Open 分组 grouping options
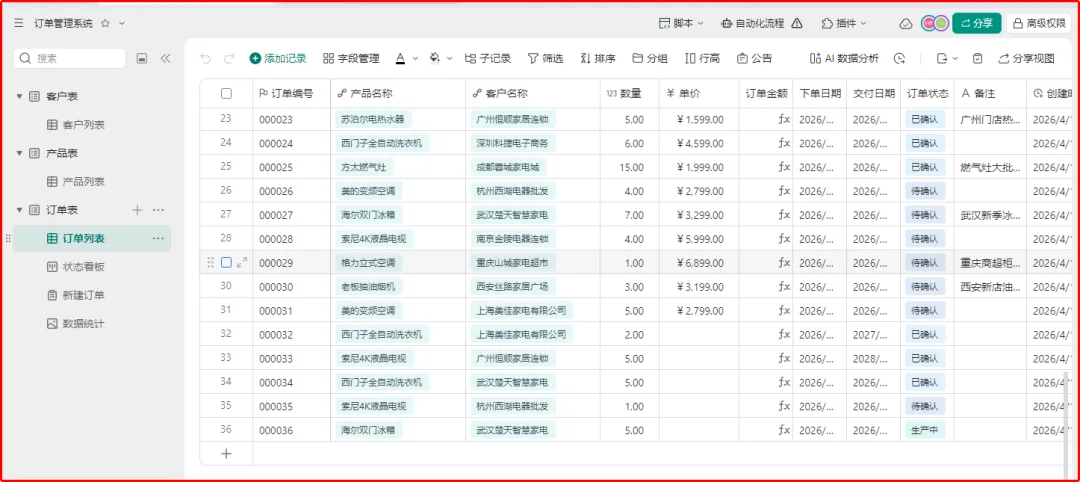1080x482 pixels. point(650,59)
